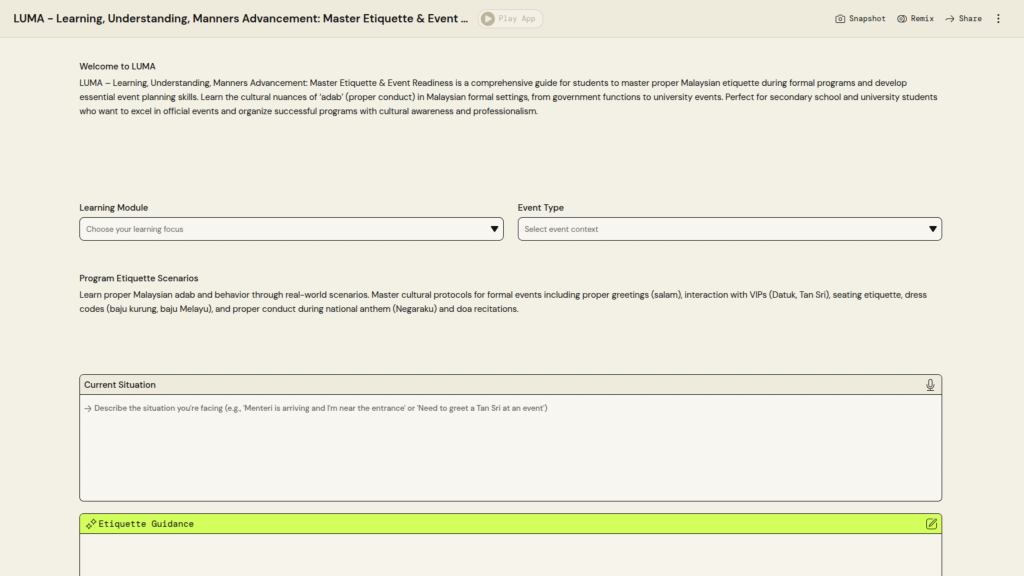
Task: Click the microphone icon in Current Situation
Action: pos(930,385)
